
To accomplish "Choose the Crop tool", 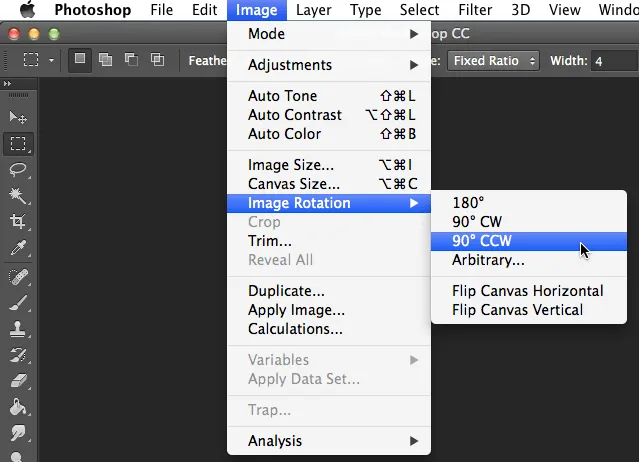I will pyautogui.click(x=18, y=222).
